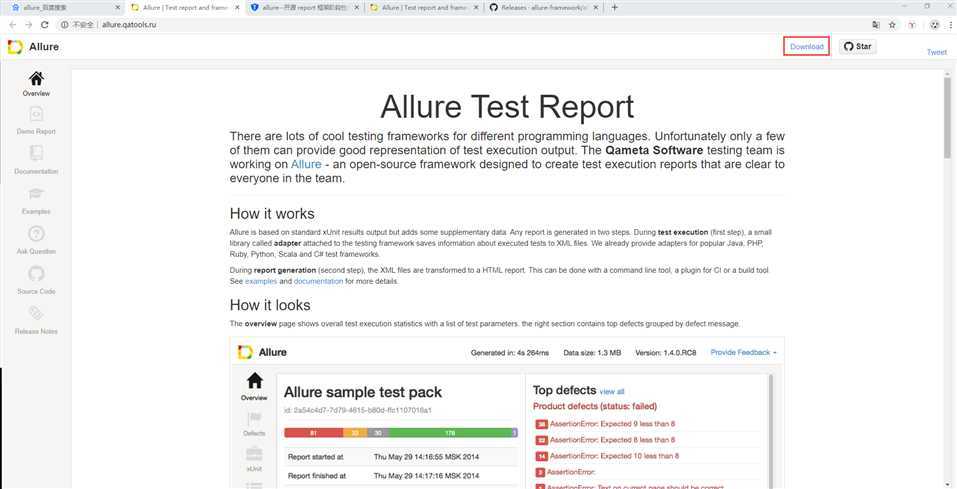Open the profile avatar icon in Chrome toolbar

pos(934,25)
